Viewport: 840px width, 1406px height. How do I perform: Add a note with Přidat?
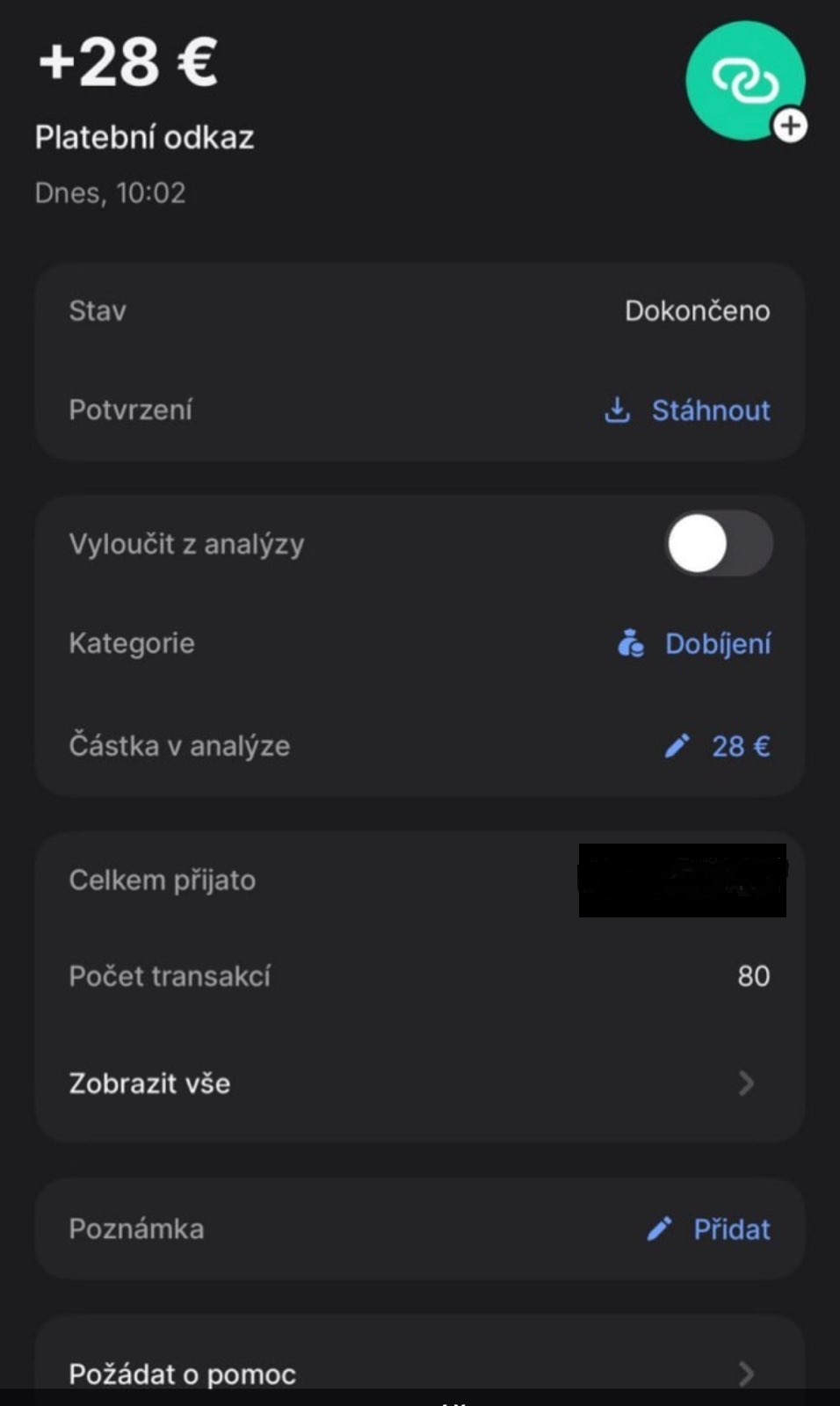[731, 1228]
